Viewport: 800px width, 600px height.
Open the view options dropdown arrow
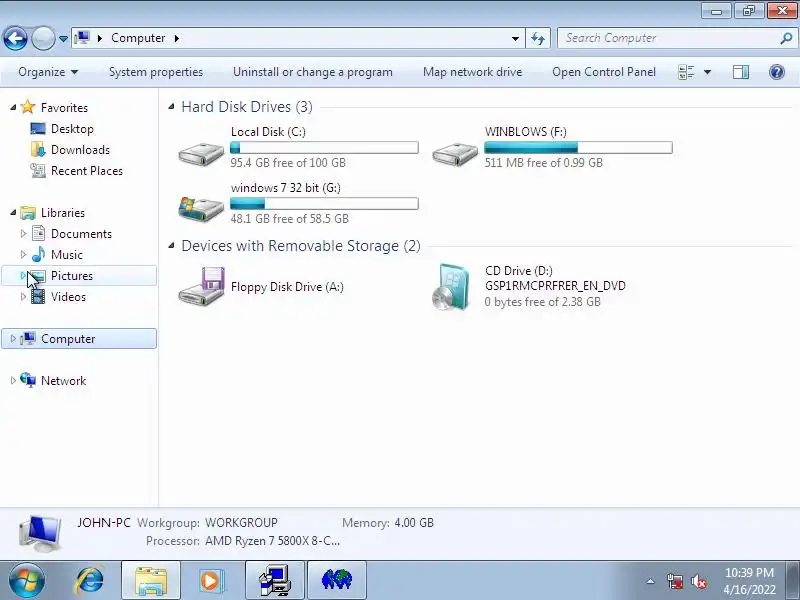[708, 72]
